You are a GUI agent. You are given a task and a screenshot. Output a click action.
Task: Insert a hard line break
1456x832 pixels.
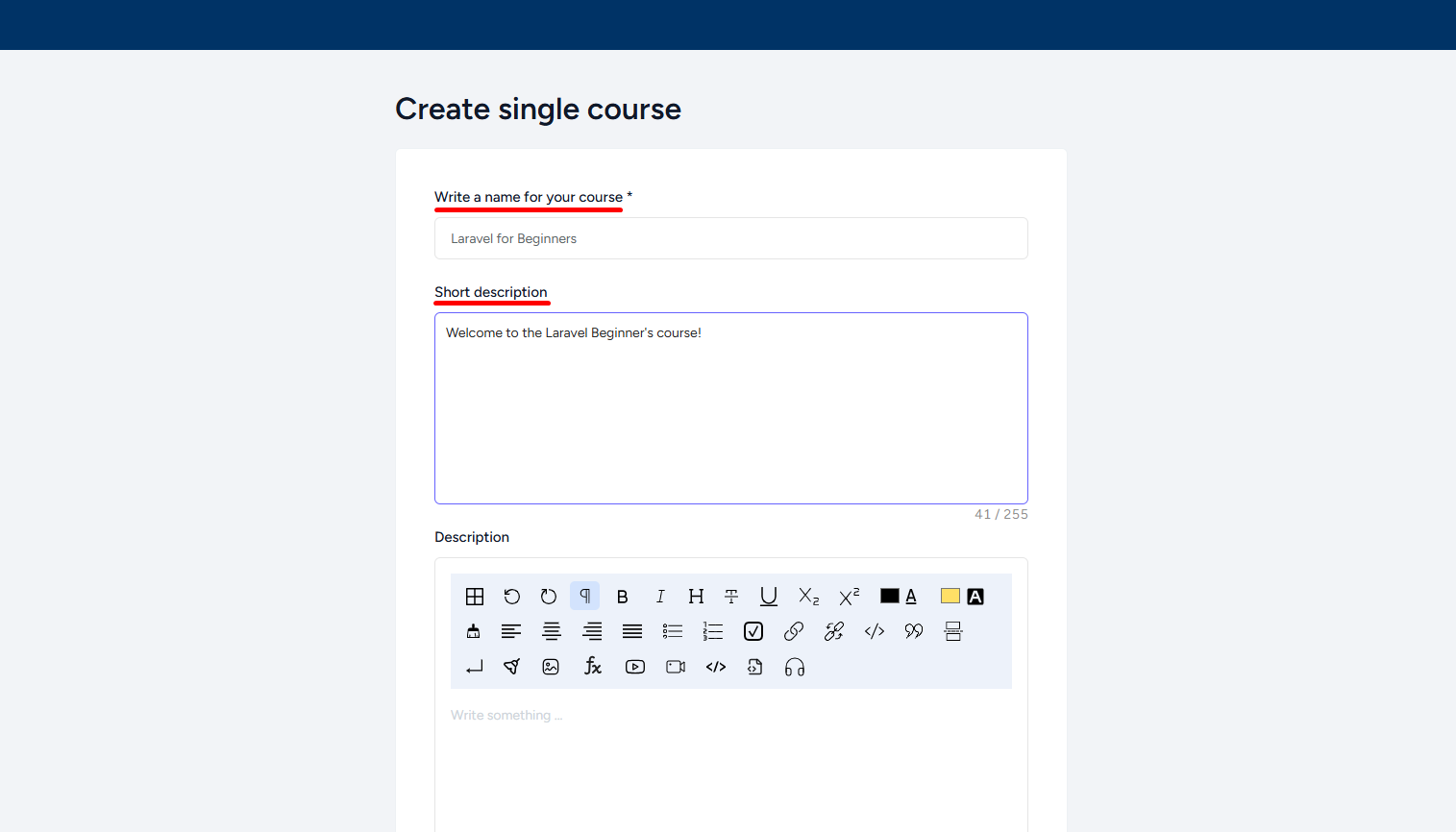pyautogui.click(x=475, y=667)
